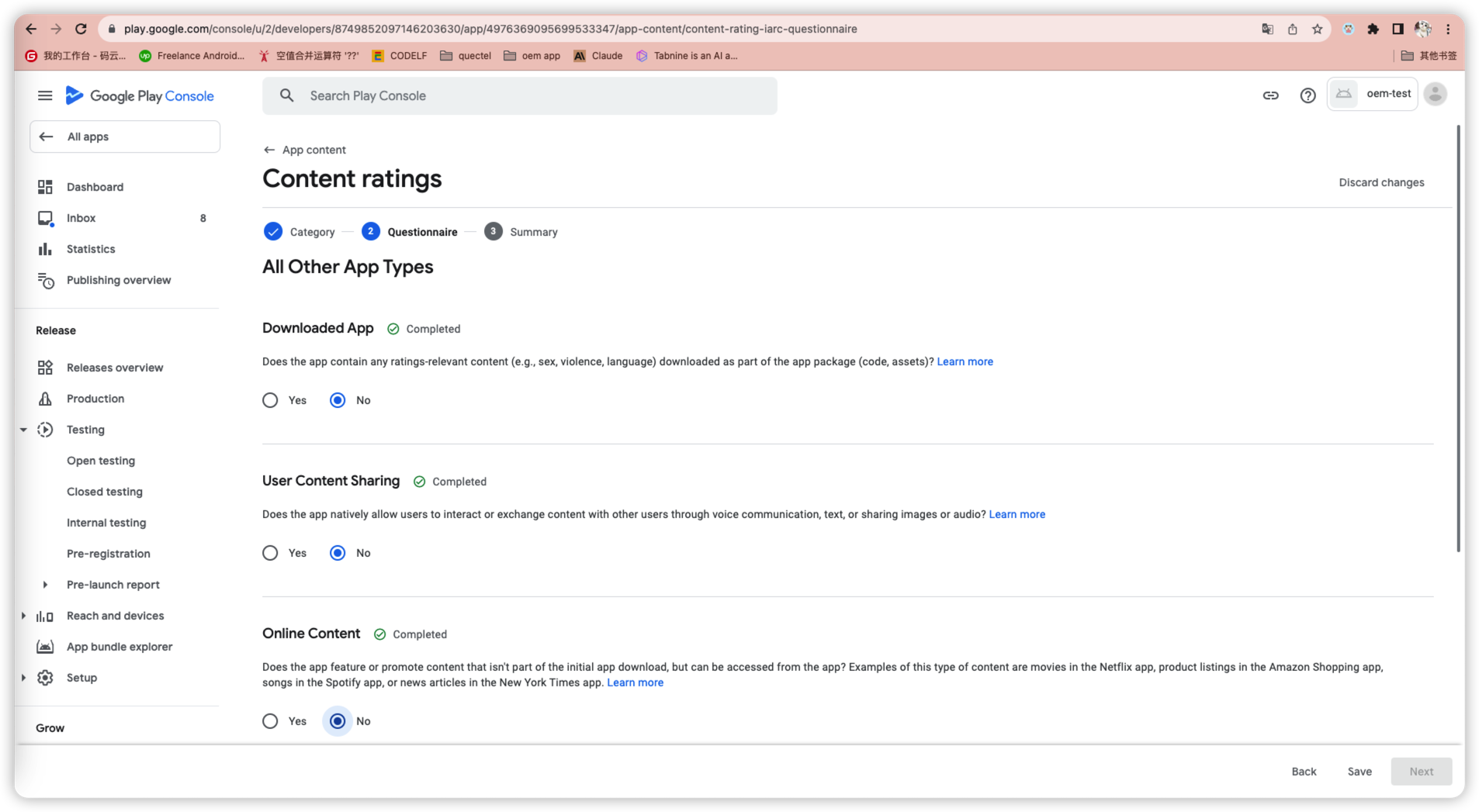Click the Discard changes button
Viewport: 1479px width, 812px height.
[x=1381, y=182]
